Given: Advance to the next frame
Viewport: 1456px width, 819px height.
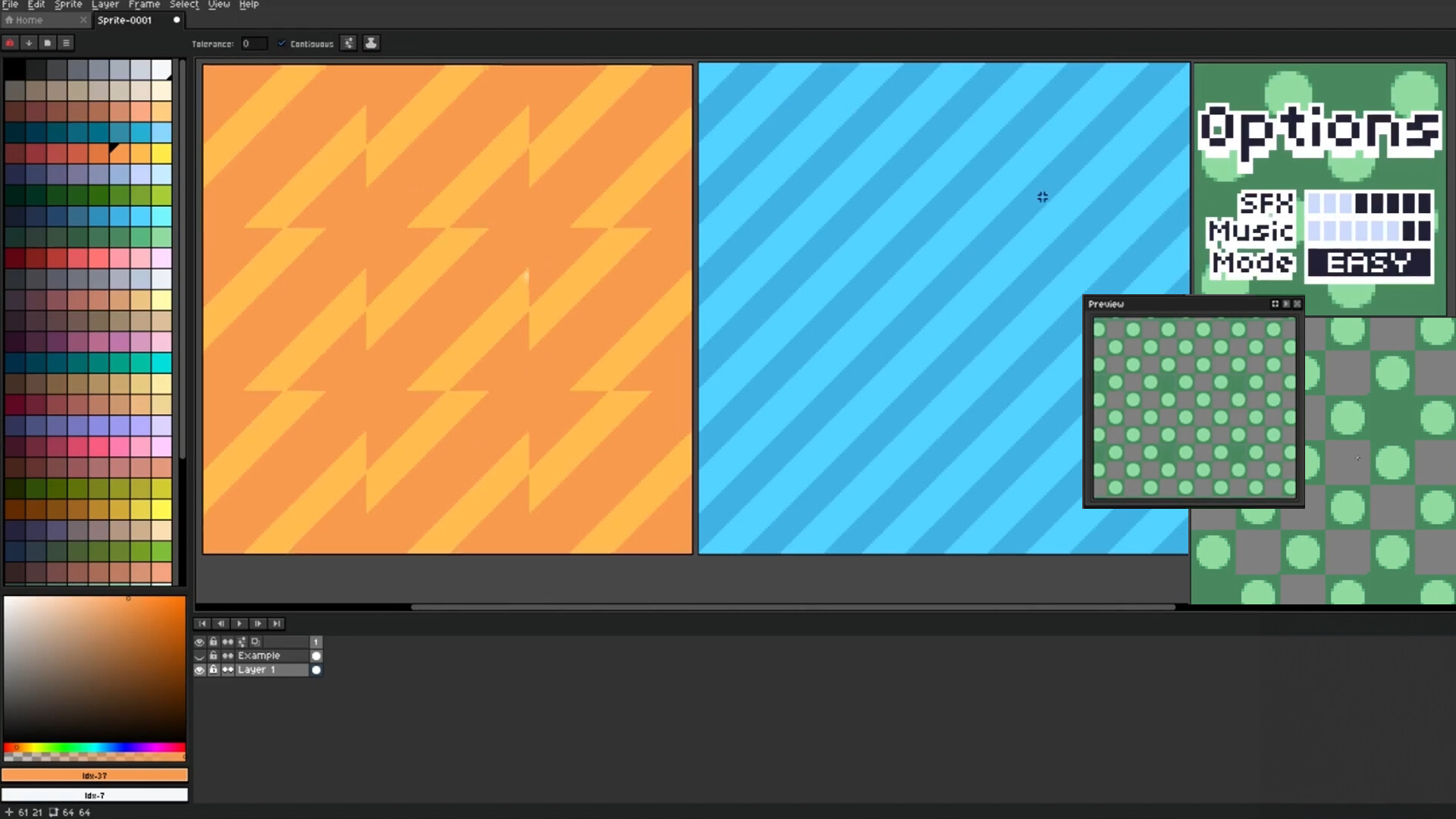Looking at the screenshot, I should point(258,623).
